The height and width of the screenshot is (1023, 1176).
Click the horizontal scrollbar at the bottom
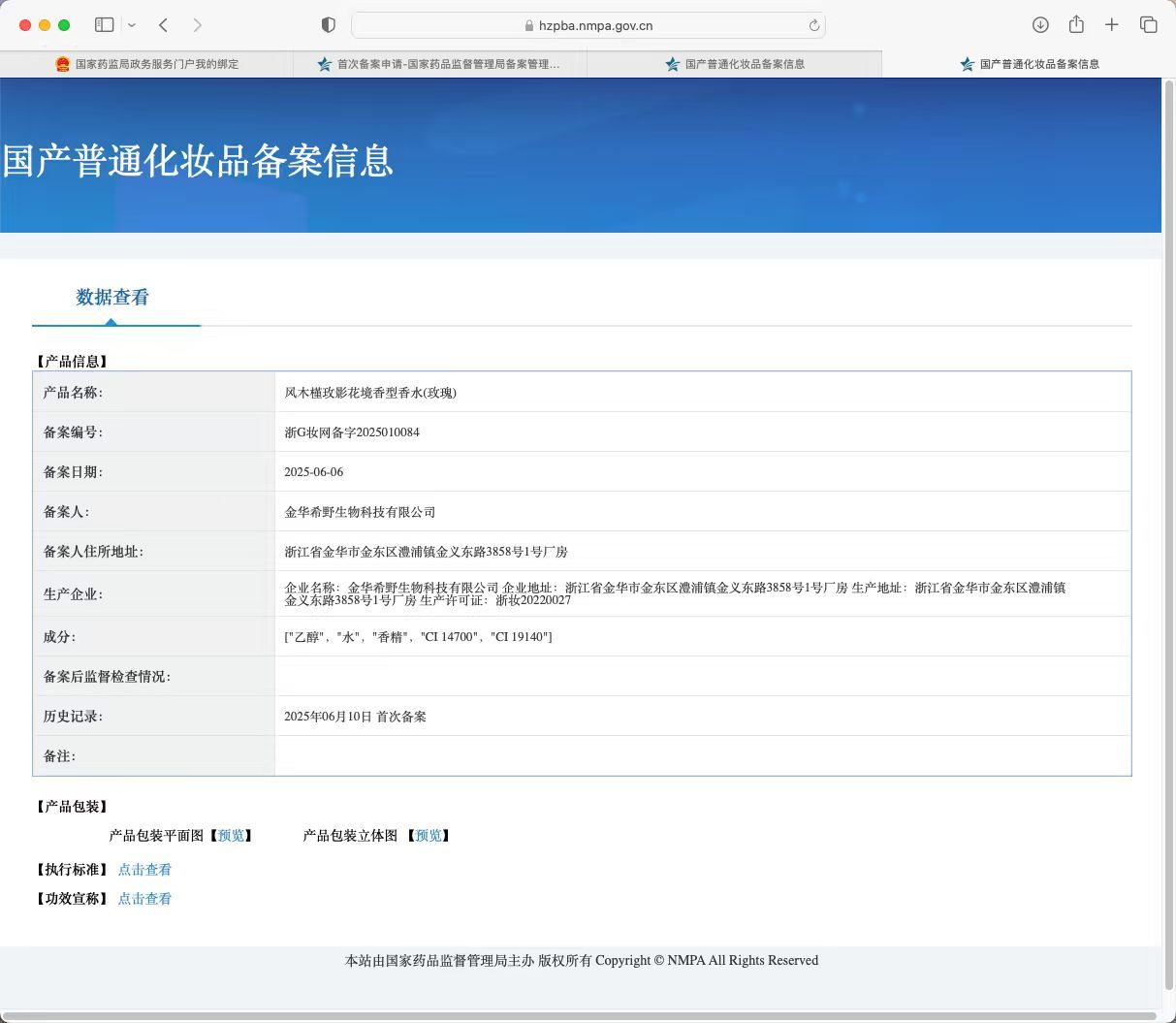[x=582, y=1016]
